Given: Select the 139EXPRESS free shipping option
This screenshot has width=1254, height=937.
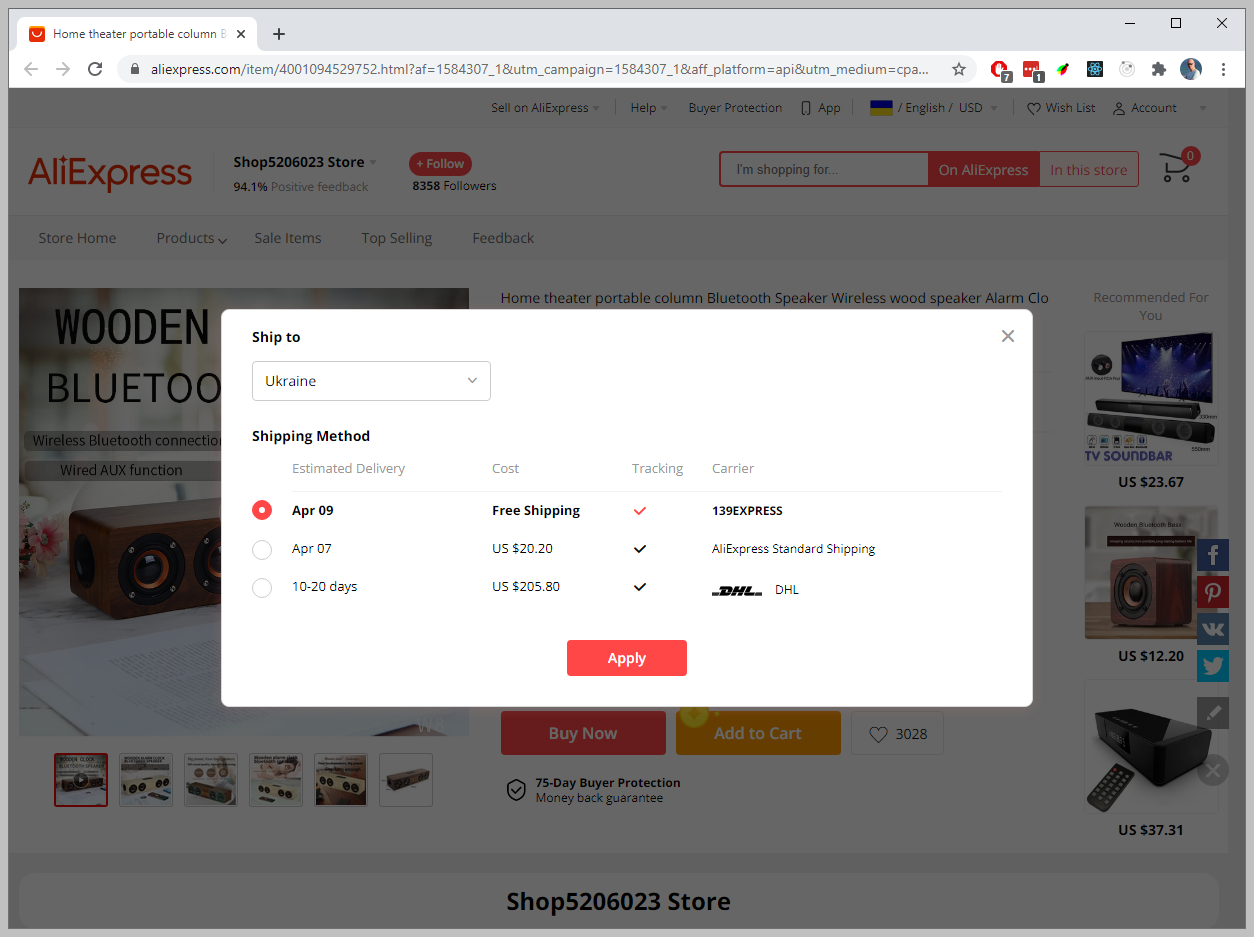Looking at the screenshot, I should 262,510.
